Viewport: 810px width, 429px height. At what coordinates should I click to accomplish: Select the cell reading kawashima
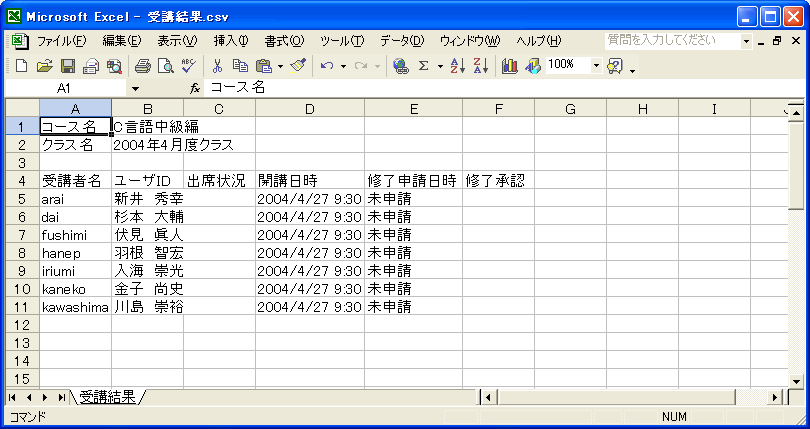[75, 307]
